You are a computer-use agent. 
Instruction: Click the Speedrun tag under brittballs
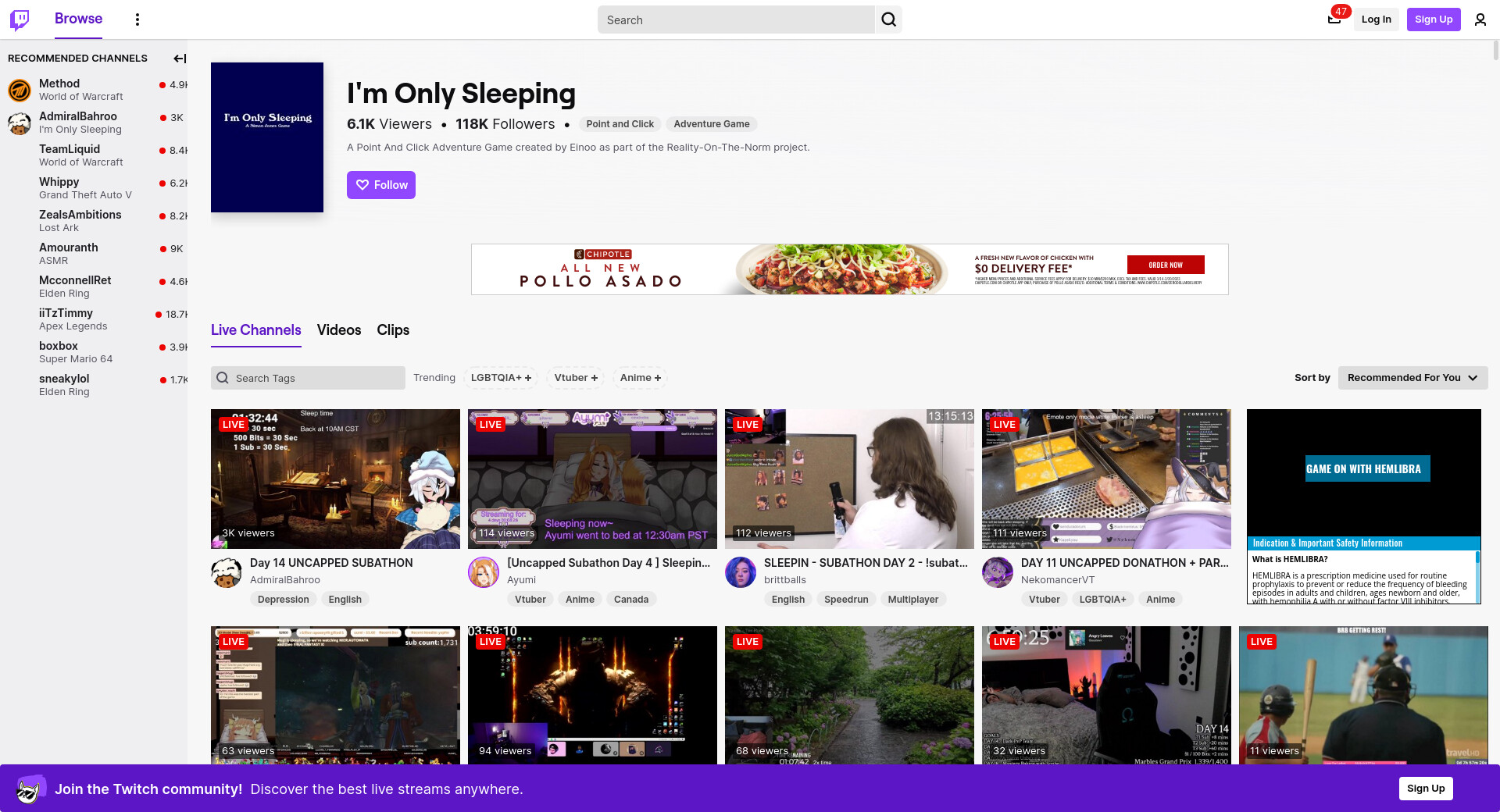(846, 600)
